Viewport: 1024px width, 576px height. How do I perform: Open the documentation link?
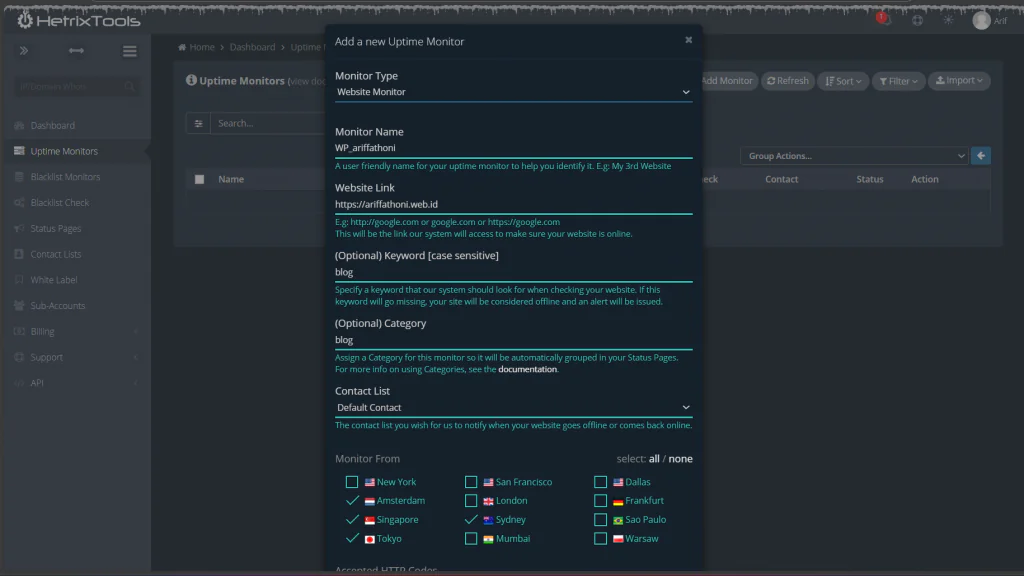pyautogui.click(x=527, y=369)
